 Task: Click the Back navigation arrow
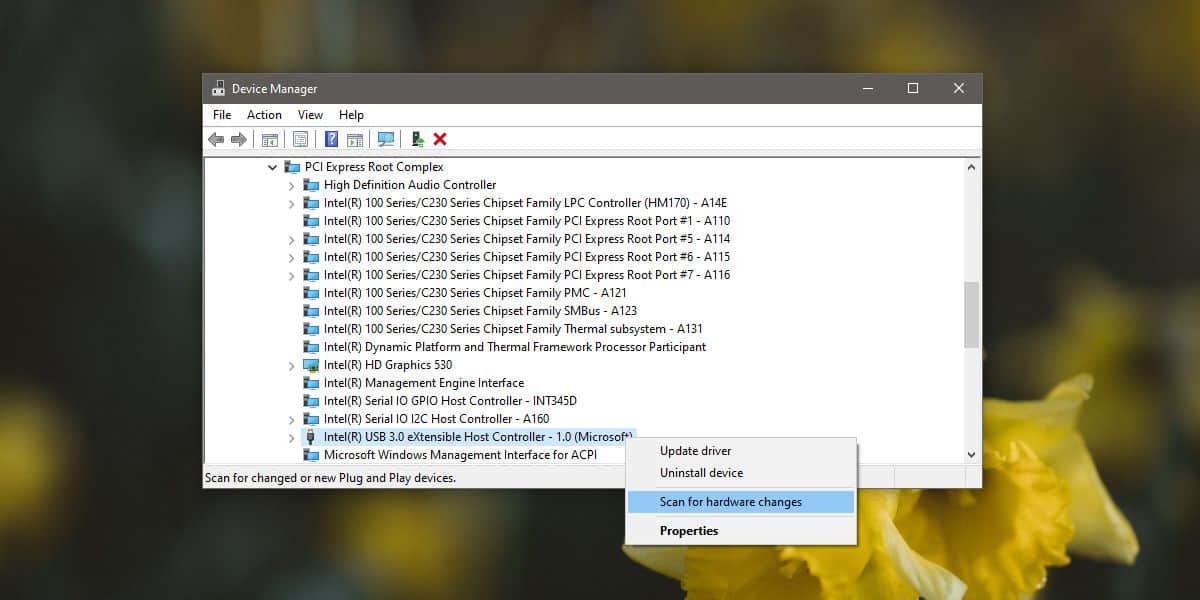coord(216,139)
